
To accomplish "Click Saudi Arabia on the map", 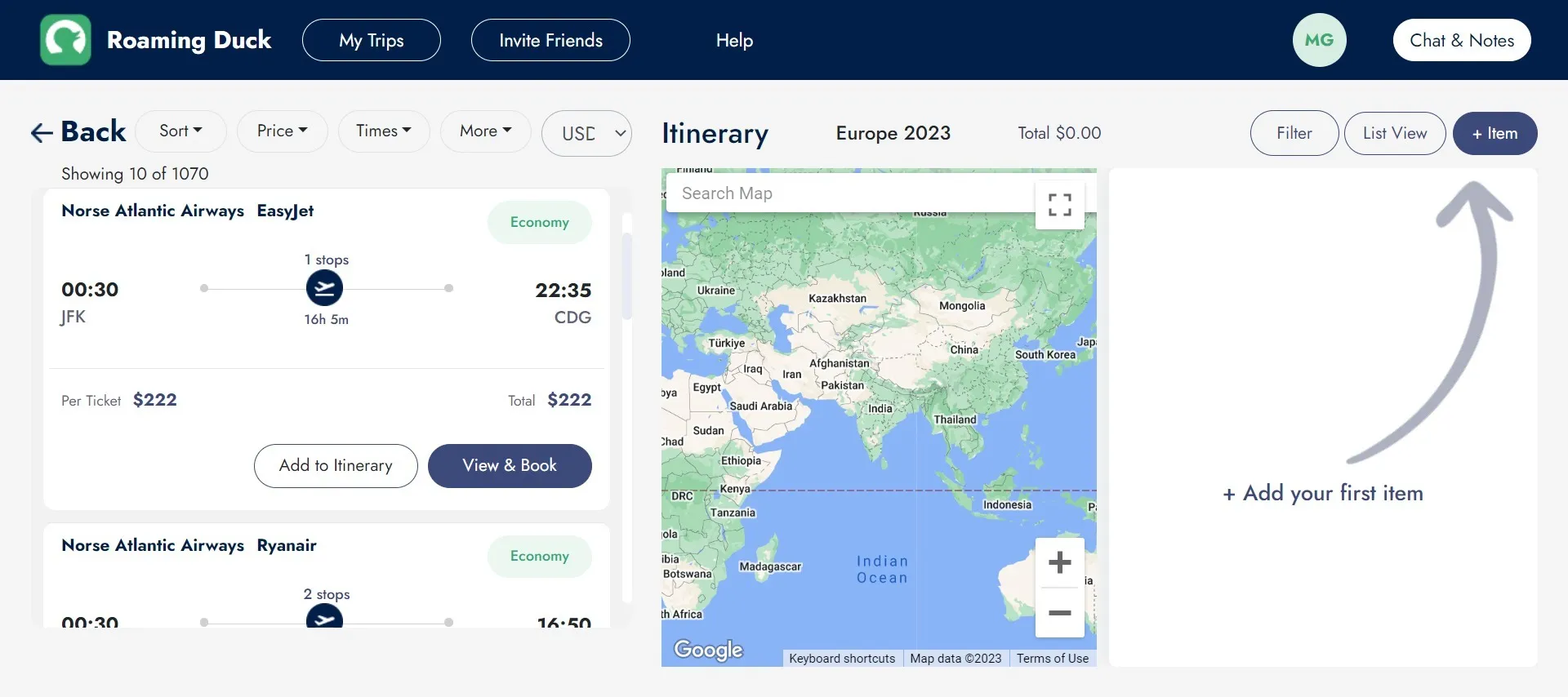I will (760, 406).
